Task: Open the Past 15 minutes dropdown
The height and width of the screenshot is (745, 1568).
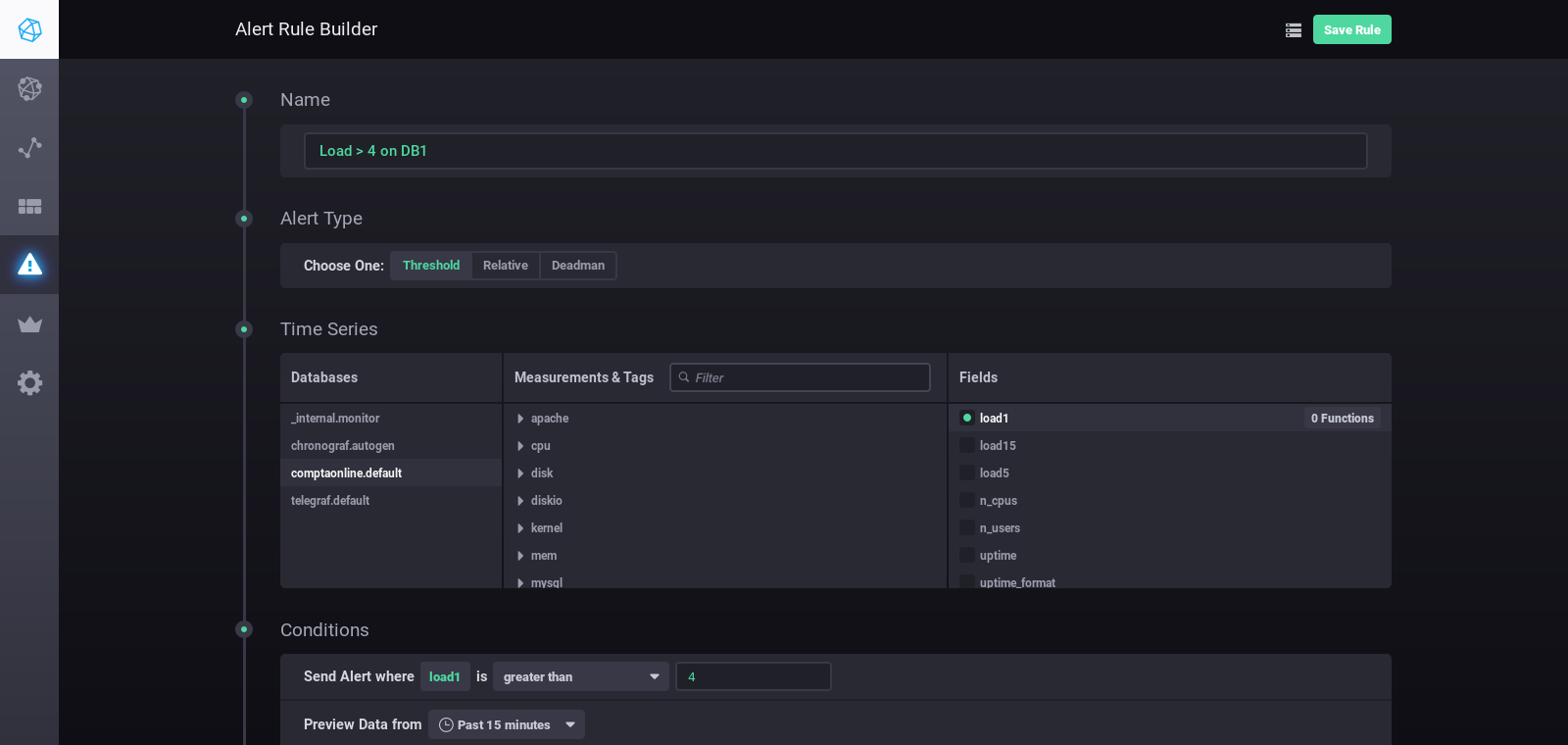Action: [506, 725]
